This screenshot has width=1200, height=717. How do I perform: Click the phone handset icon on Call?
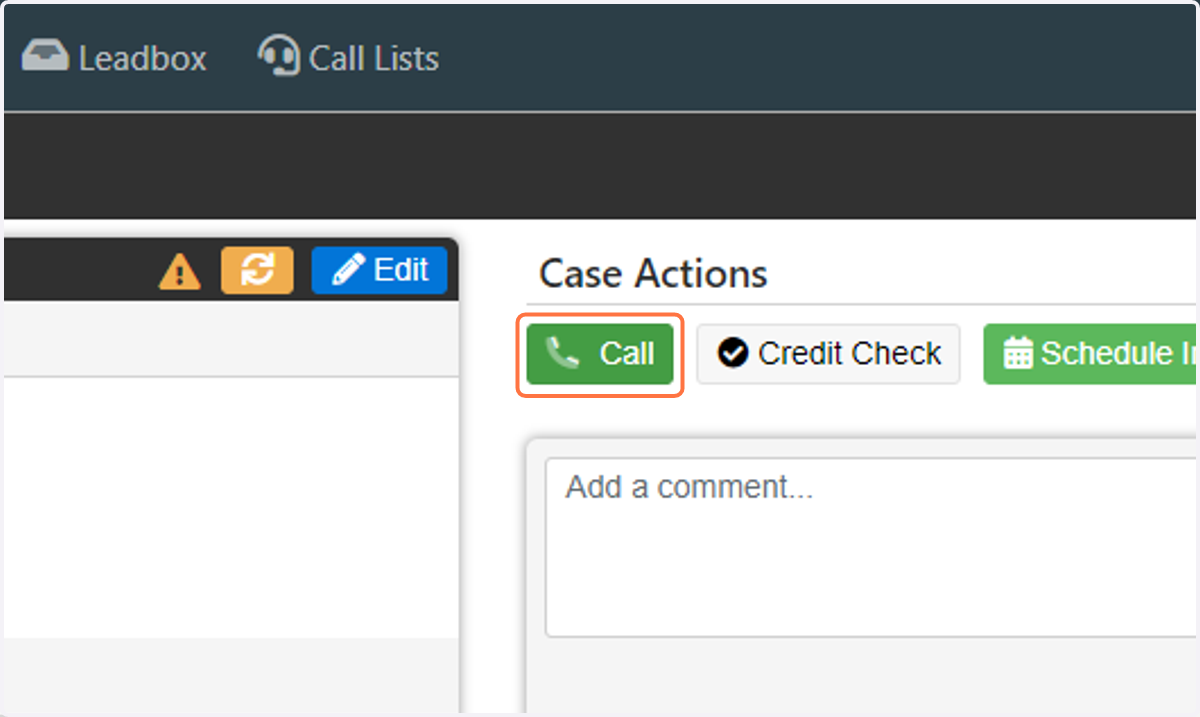[562, 353]
